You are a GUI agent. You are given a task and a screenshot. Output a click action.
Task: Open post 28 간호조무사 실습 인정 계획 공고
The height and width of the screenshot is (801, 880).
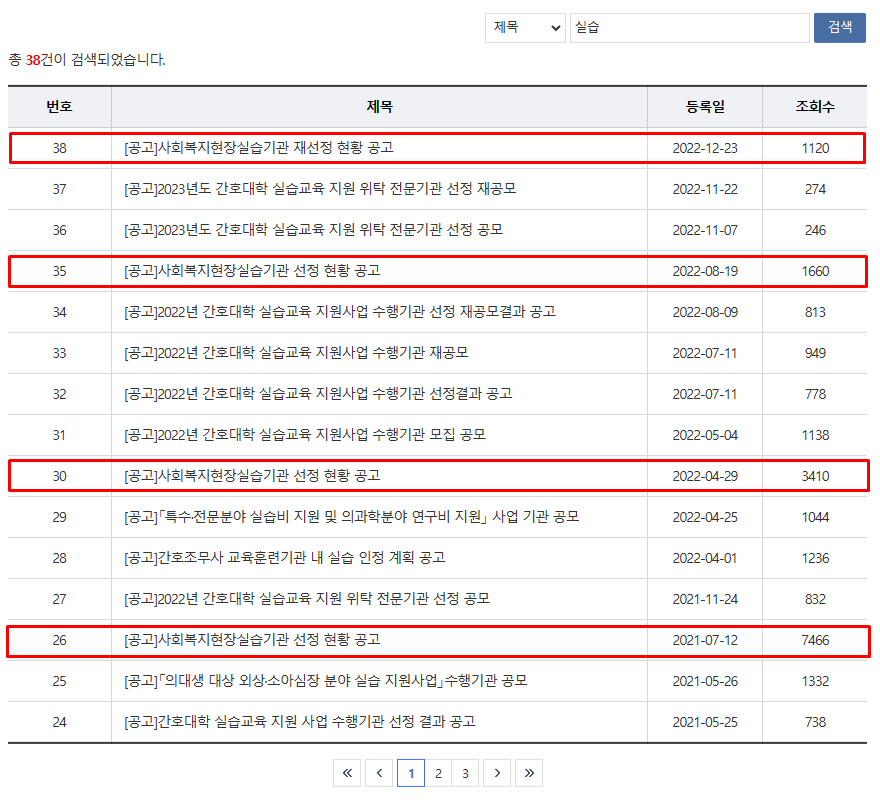click(x=285, y=557)
